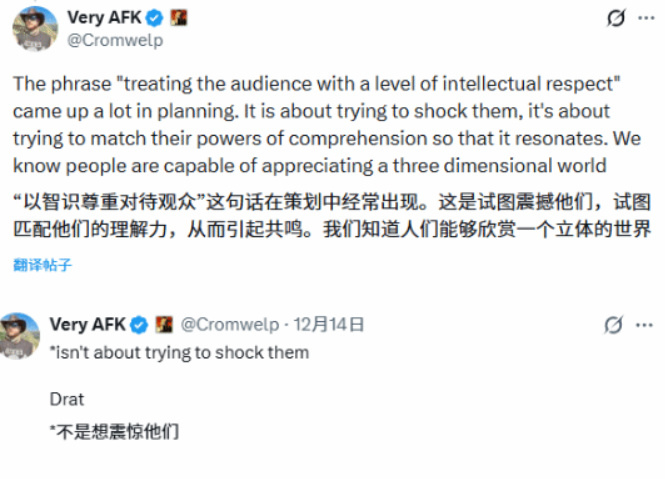Click the Very AFK name on the reply
Viewport: 665px width, 479px height.
coord(88,324)
